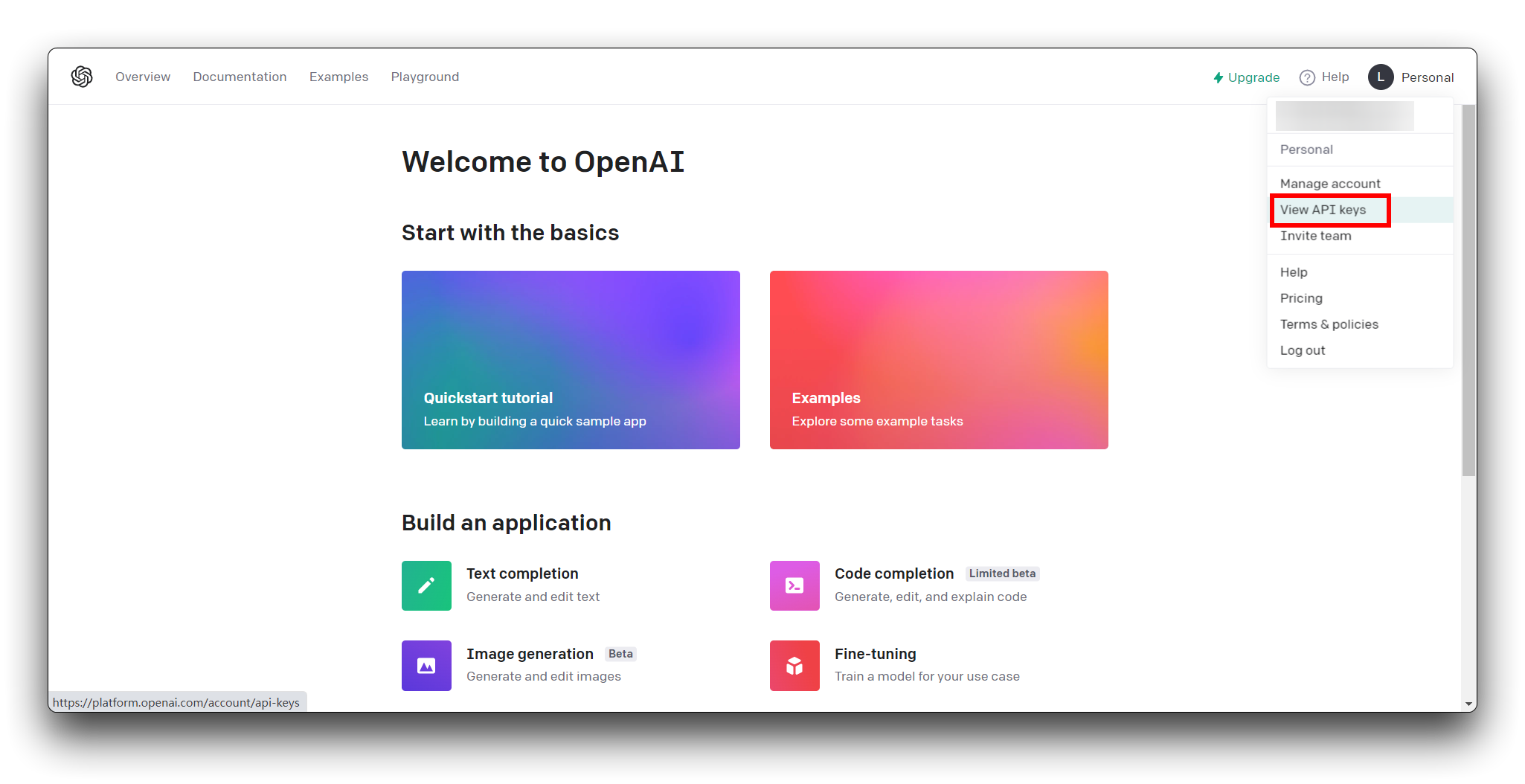The image size is (1525, 784).
Task: Click 'Generate and edit images' description
Action: 544,676
